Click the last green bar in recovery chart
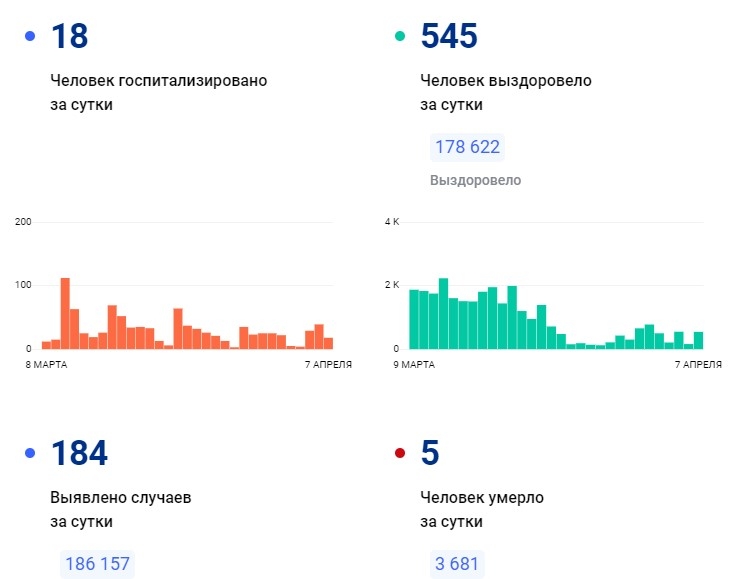This screenshot has height=579, width=751. [698, 340]
